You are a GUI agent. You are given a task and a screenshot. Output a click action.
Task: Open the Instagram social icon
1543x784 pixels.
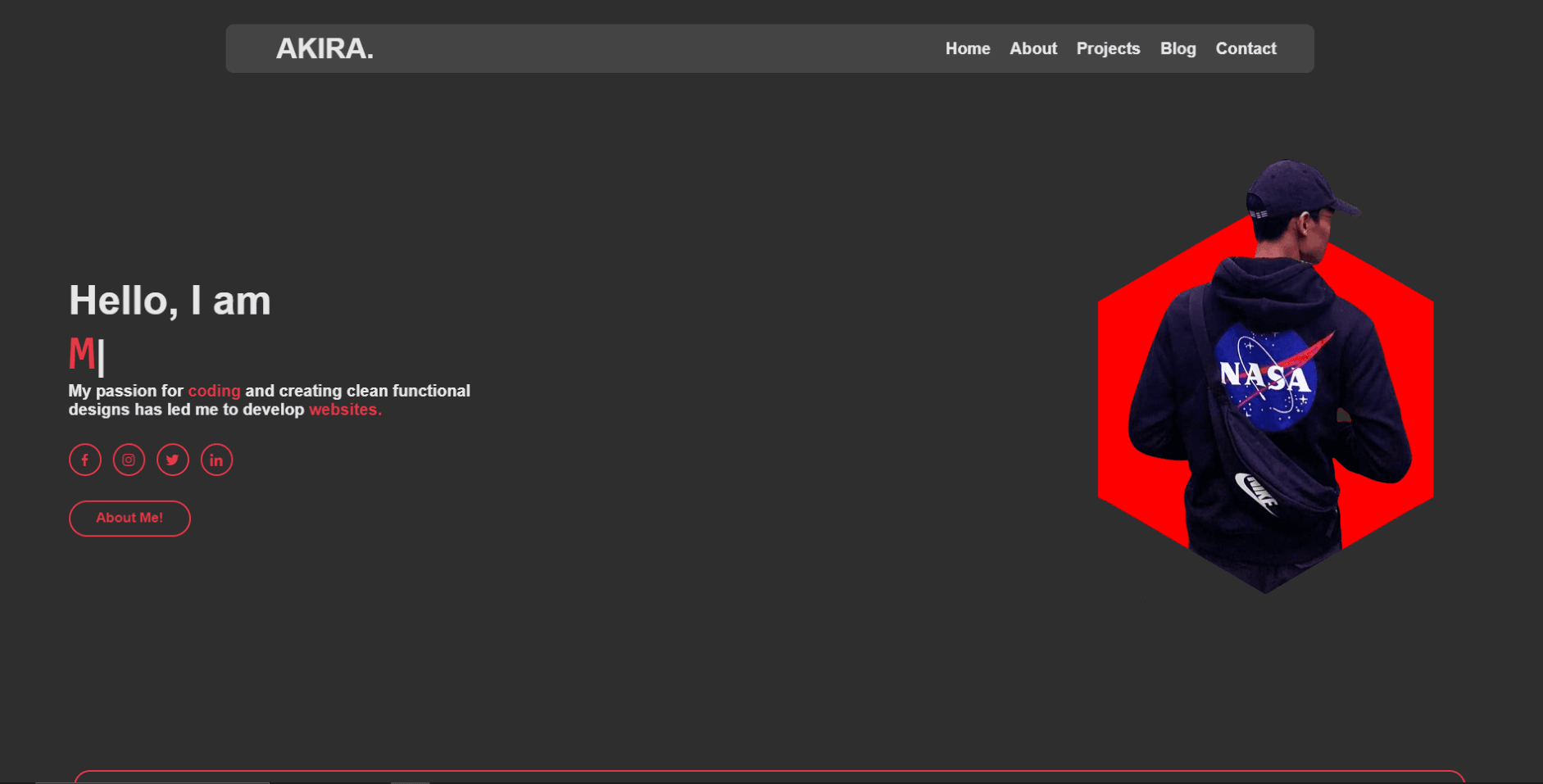click(129, 460)
